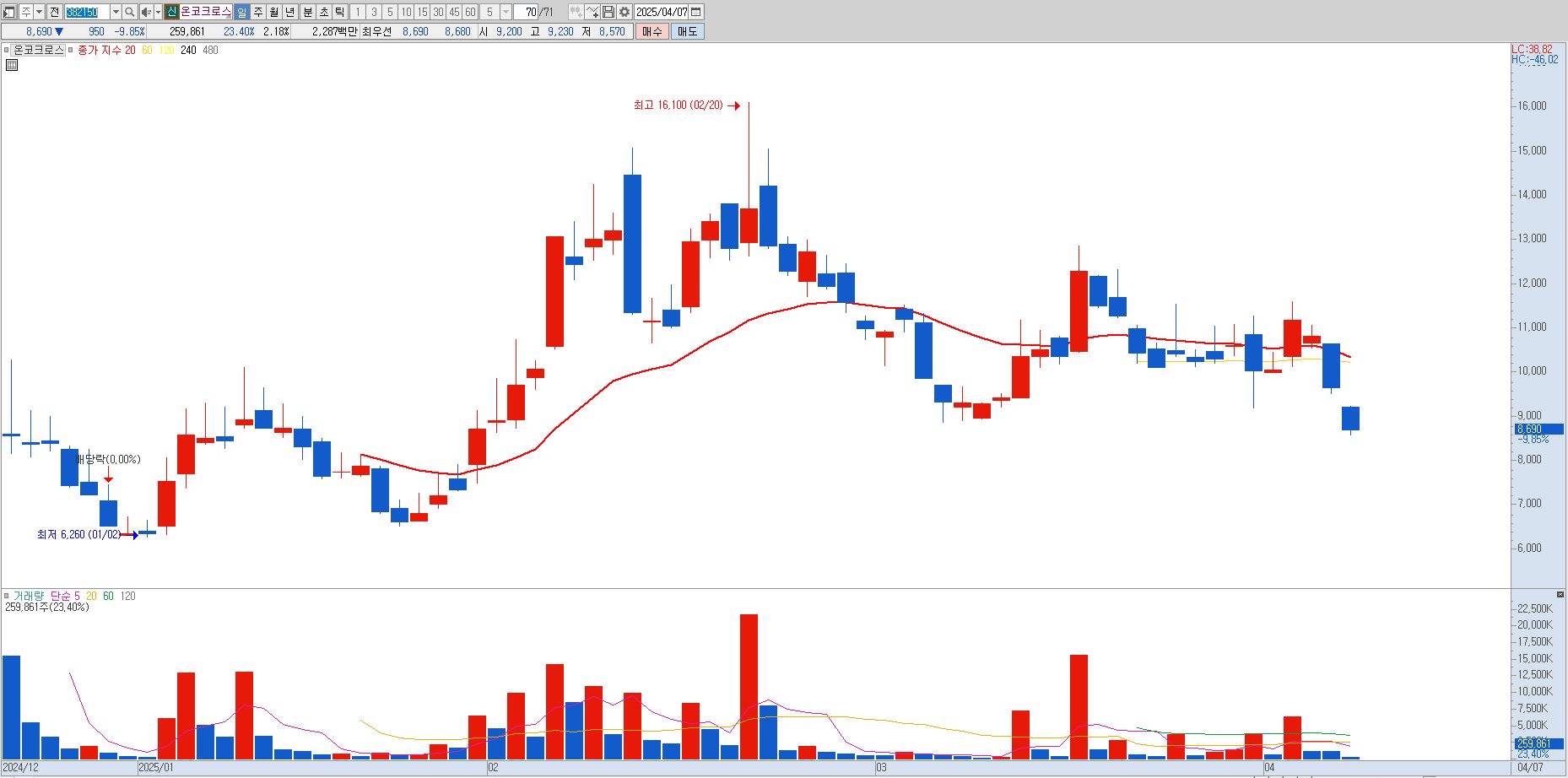1568x778 pixels.
Task: Switch chart to 월 monthly period
Action: (x=274, y=12)
